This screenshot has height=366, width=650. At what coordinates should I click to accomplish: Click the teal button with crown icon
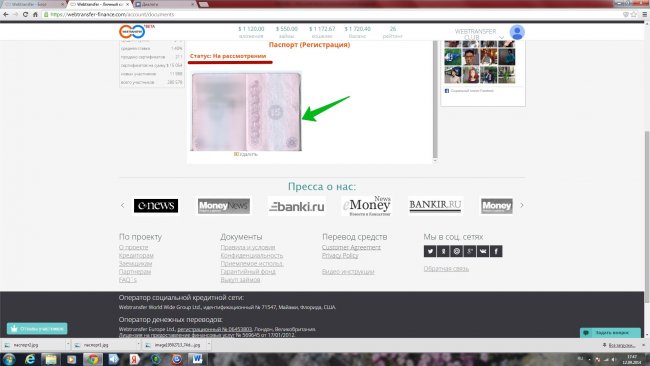[x=37, y=329]
